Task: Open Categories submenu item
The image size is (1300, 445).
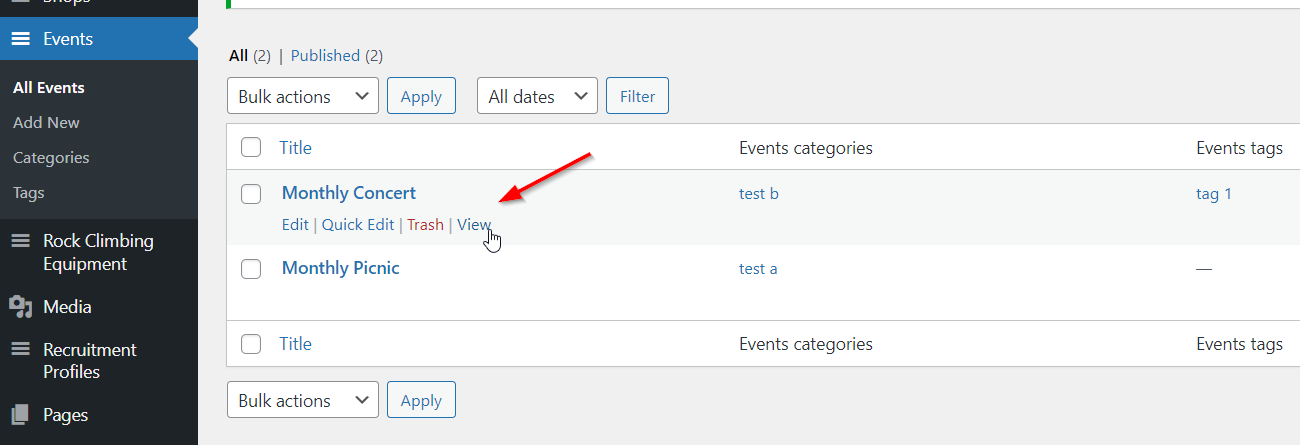Action: pyautogui.click(x=51, y=158)
